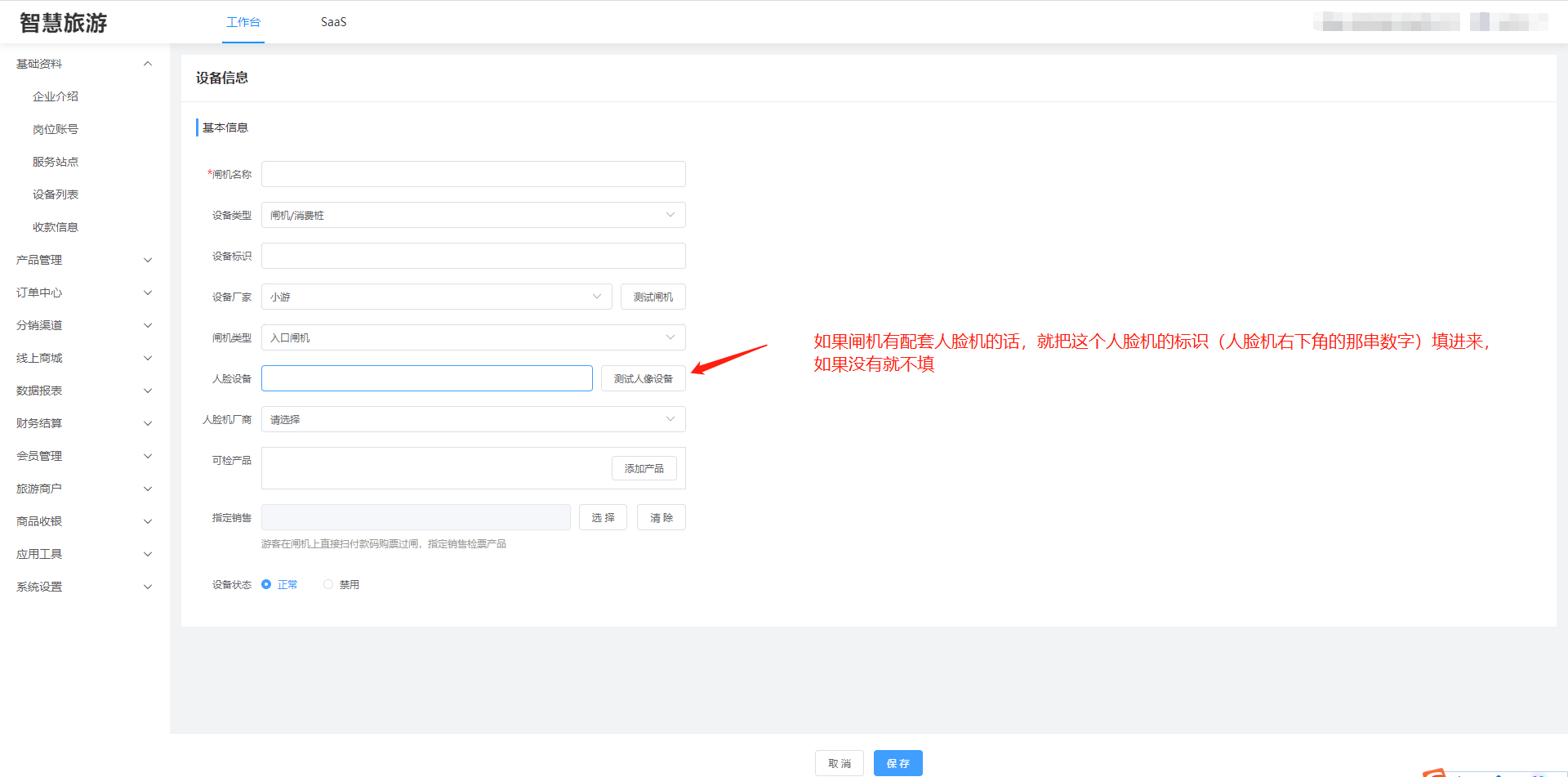Screen dimensions: 1568x777
Task: Select the 正常 device status radio
Action: point(266,584)
